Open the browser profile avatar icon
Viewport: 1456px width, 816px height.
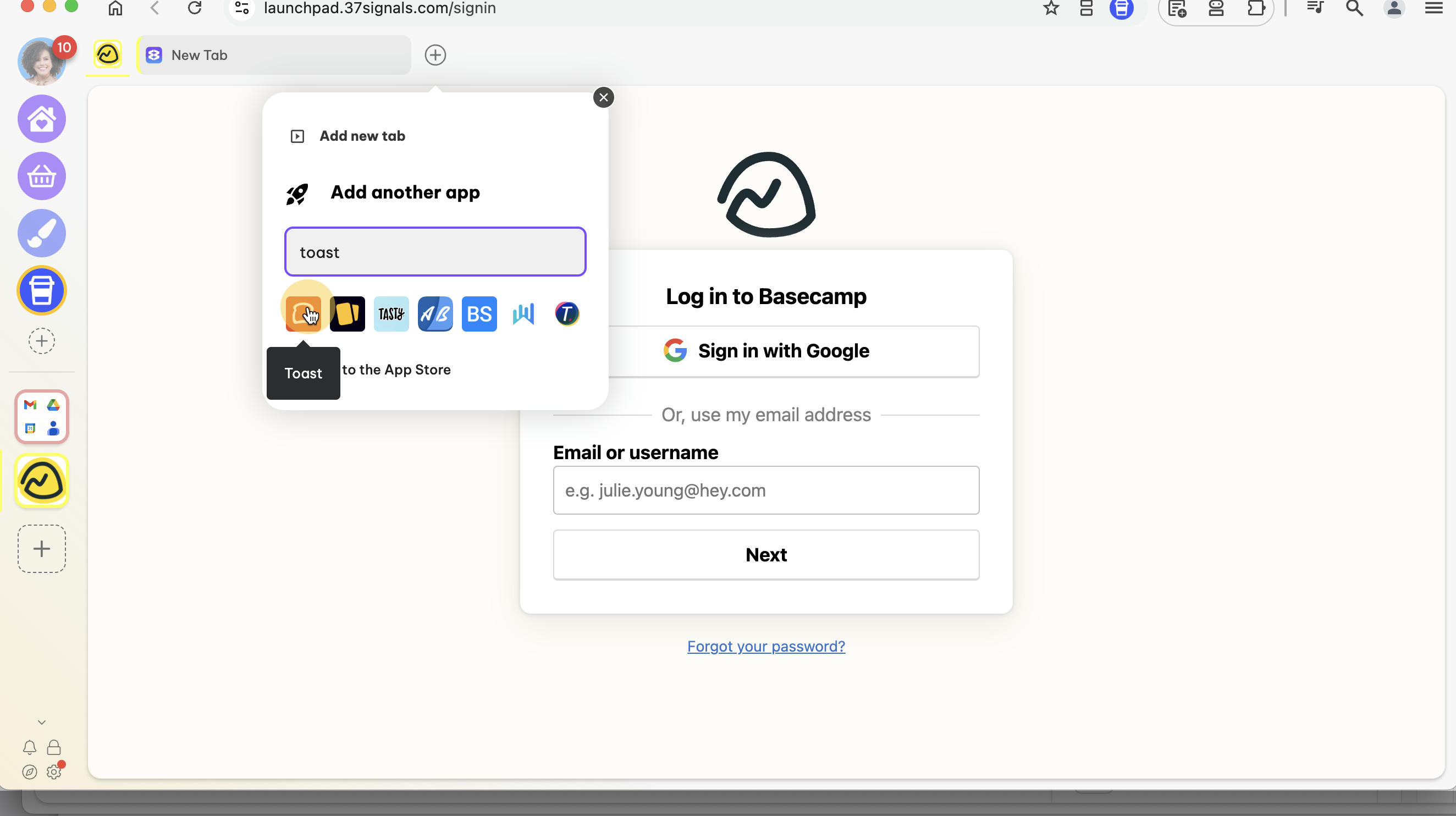[1394, 8]
